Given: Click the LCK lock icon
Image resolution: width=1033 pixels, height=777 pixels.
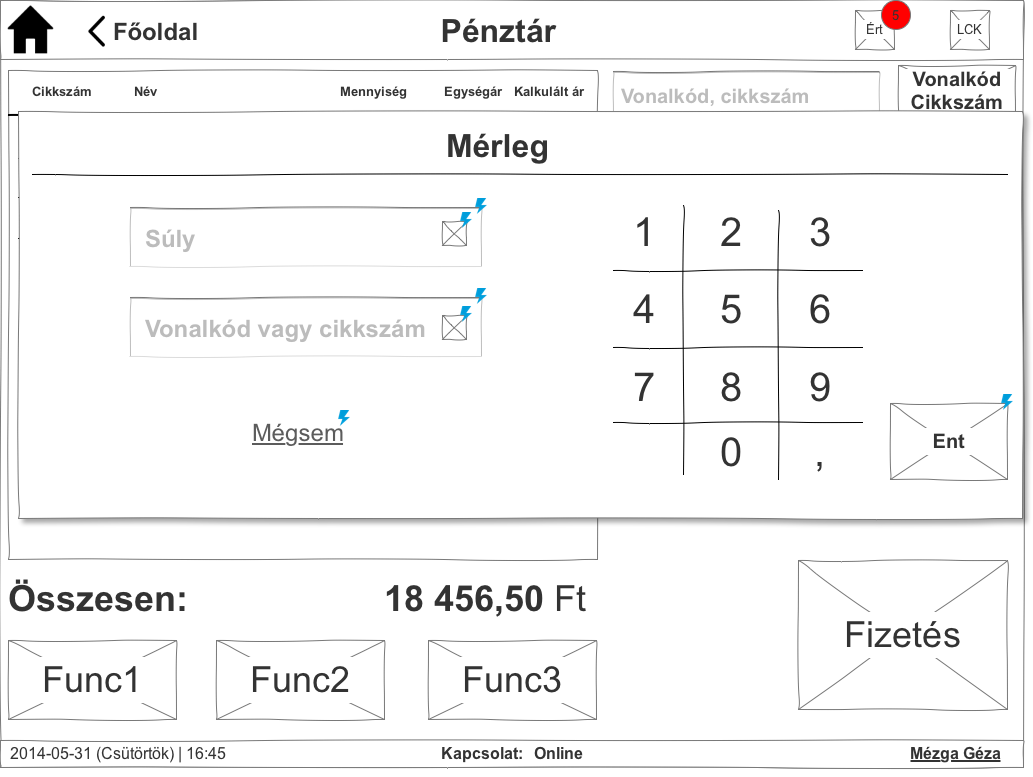Looking at the screenshot, I should coord(970,30).
